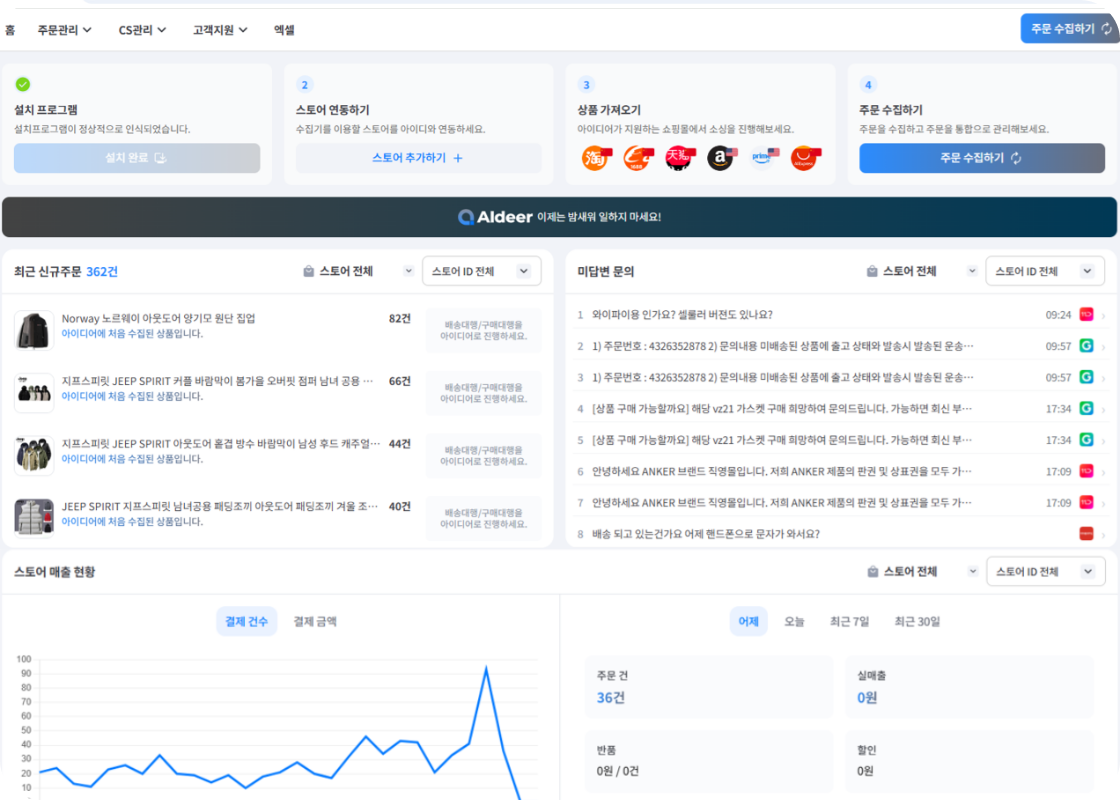Expand 스토어 전체 selector in 스토어 매출 현황
This screenshot has width=1120, height=800.
click(921, 572)
